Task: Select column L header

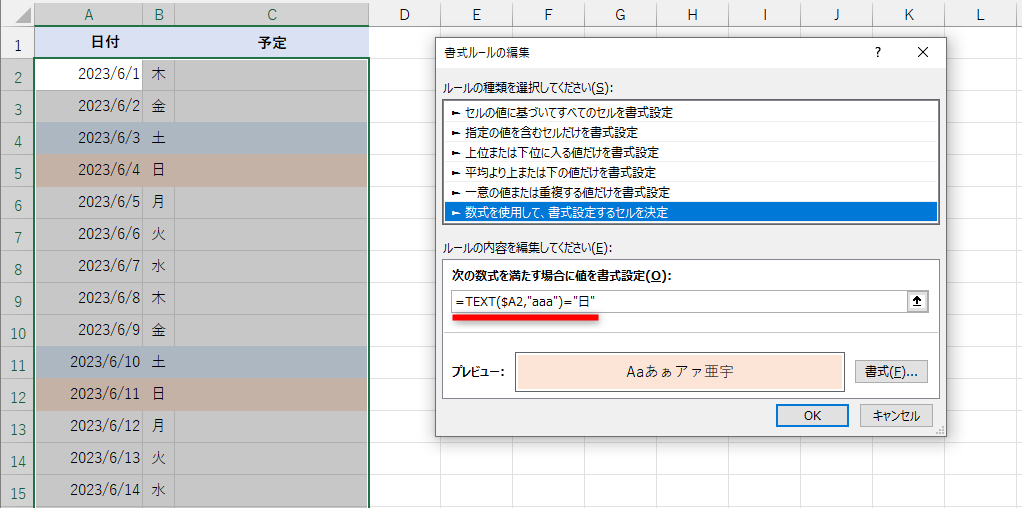Action: 980,15
